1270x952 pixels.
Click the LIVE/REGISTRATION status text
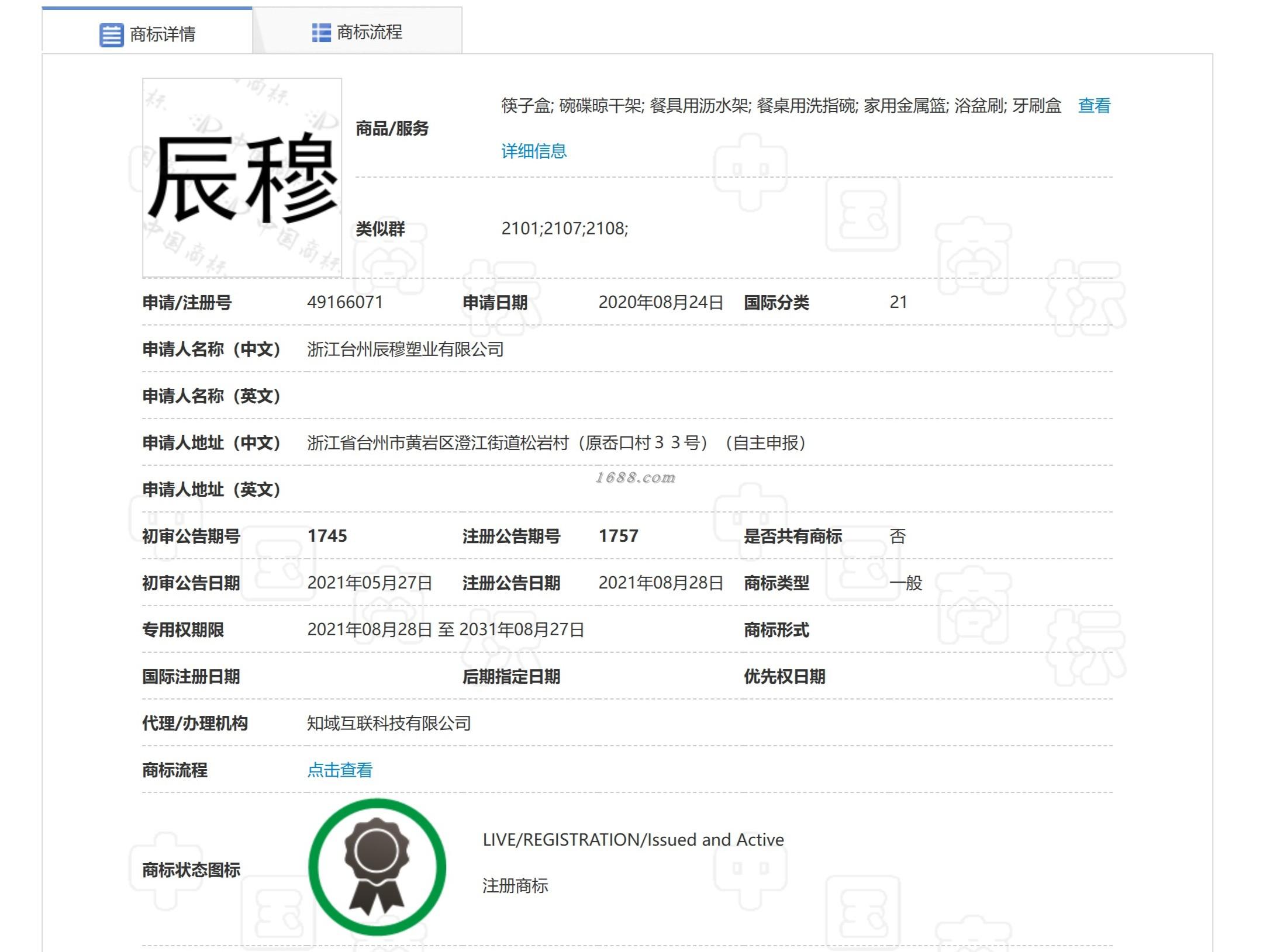point(633,840)
